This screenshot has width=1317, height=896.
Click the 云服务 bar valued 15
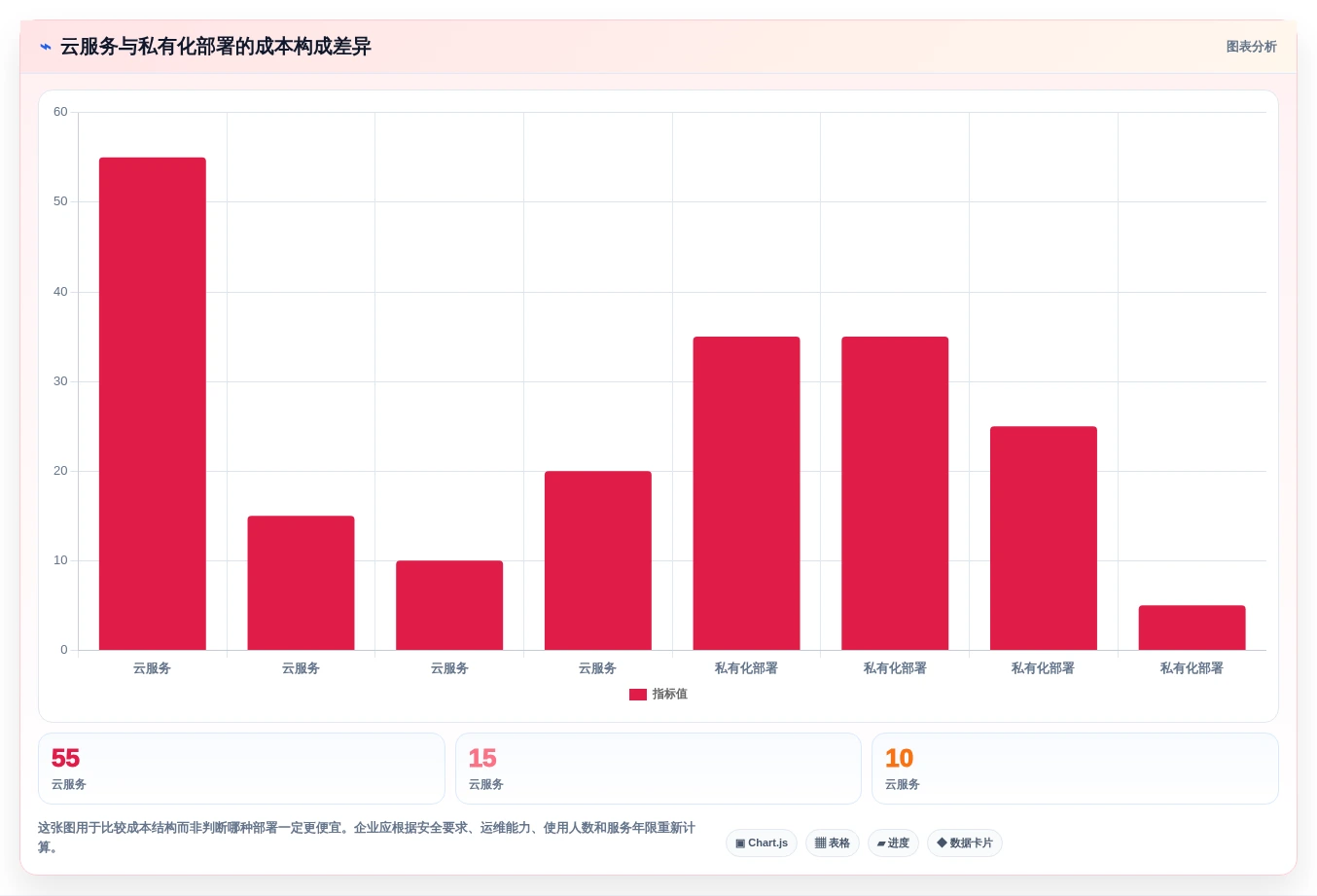[x=301, y=583]
